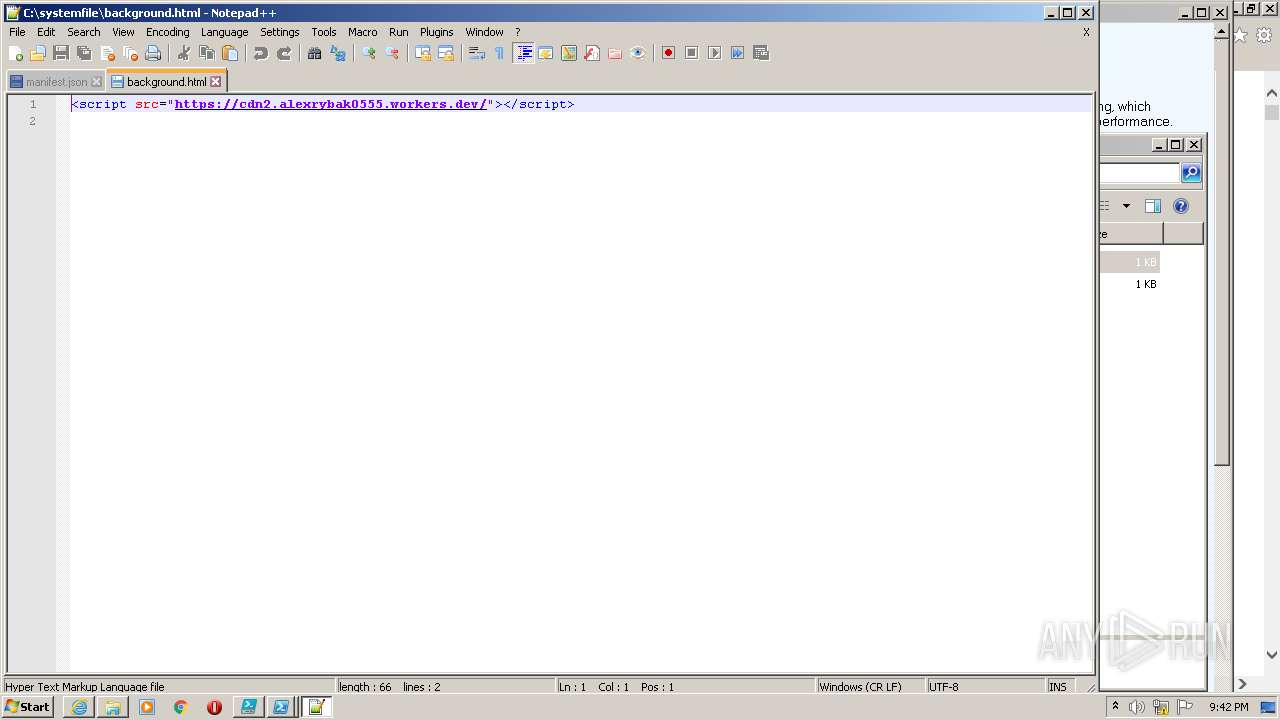This screenshot has width=1280, height=720.
Task: Open the Plugins menu
Action: (x=437, y=32)
